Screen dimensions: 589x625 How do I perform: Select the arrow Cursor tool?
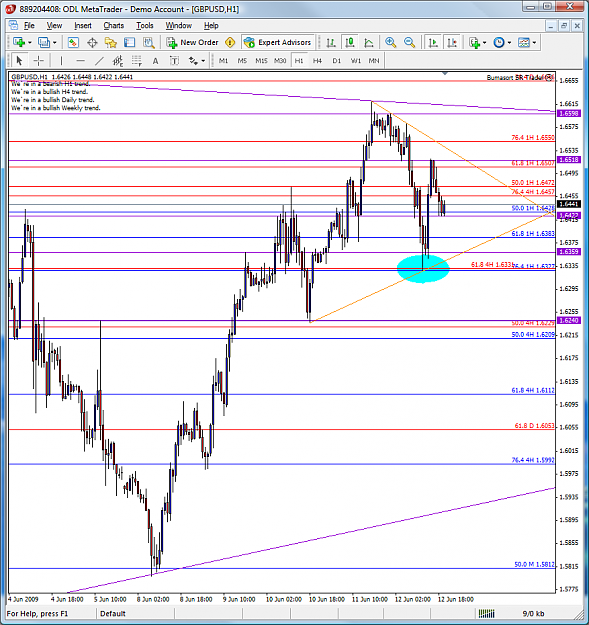point(19,61)
